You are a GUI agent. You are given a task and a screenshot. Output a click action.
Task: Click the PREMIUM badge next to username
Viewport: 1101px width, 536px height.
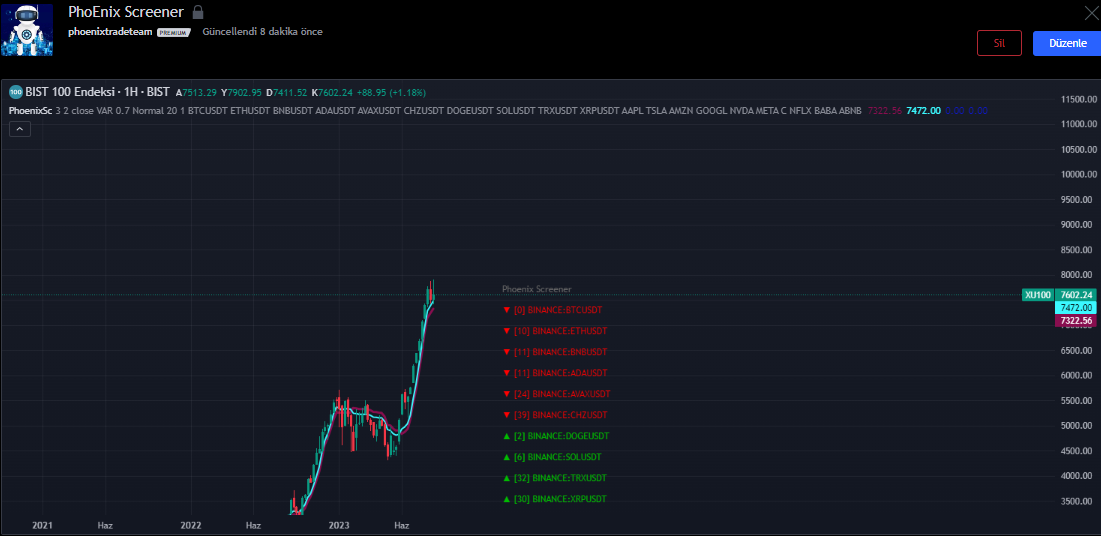174,32
